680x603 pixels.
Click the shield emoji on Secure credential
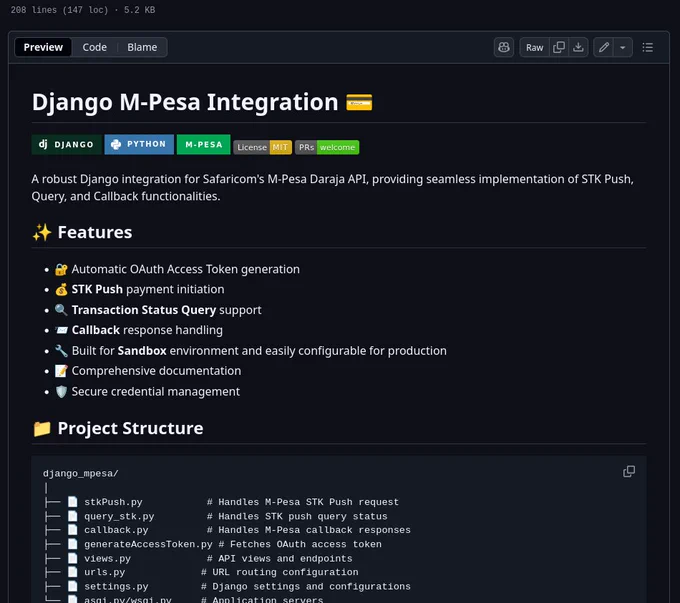(61, 392)
